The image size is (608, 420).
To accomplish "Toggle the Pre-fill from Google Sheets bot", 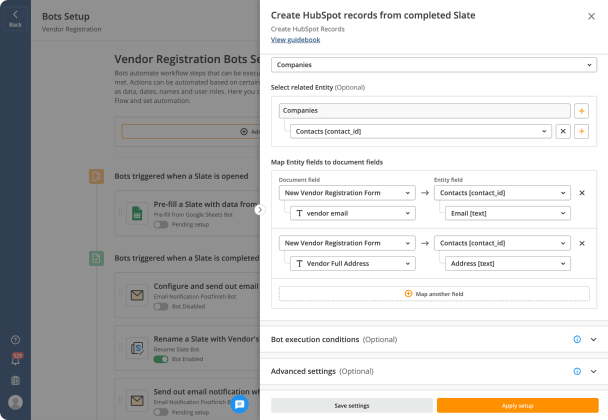I will [161, 225].
